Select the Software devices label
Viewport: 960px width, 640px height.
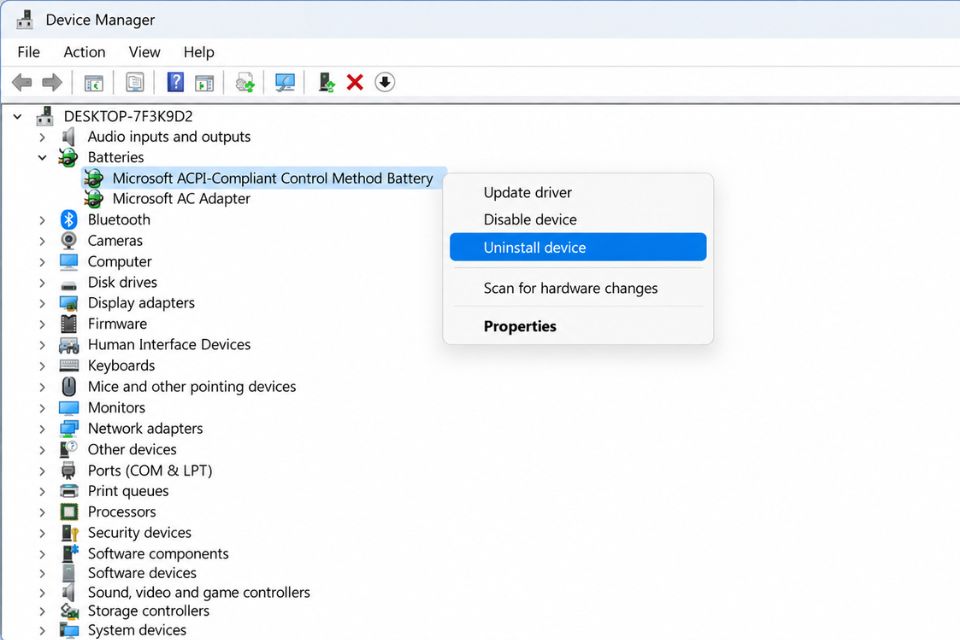[142, 573]
